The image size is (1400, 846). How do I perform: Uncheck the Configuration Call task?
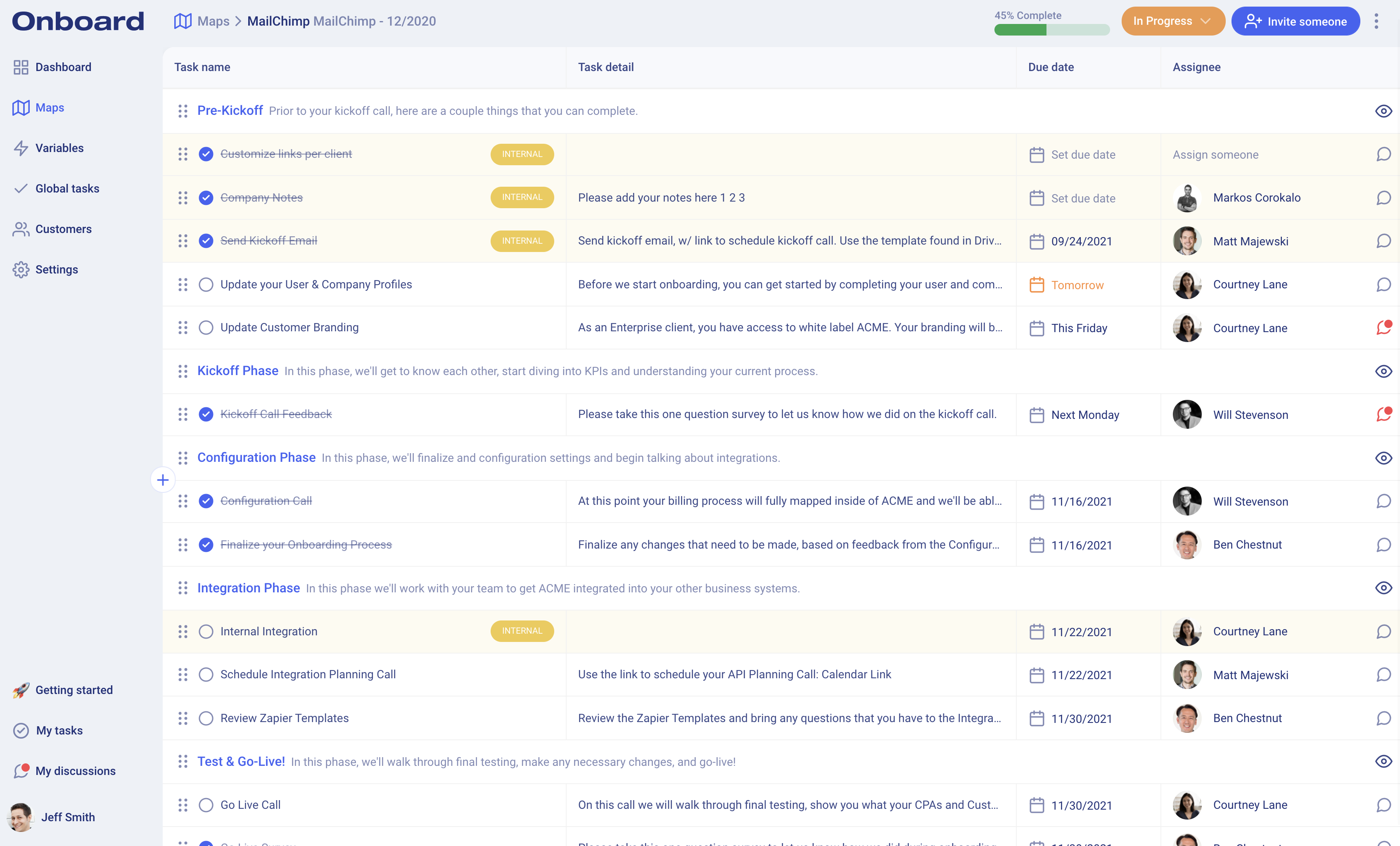pyautogui.click(x=206, y=501)
